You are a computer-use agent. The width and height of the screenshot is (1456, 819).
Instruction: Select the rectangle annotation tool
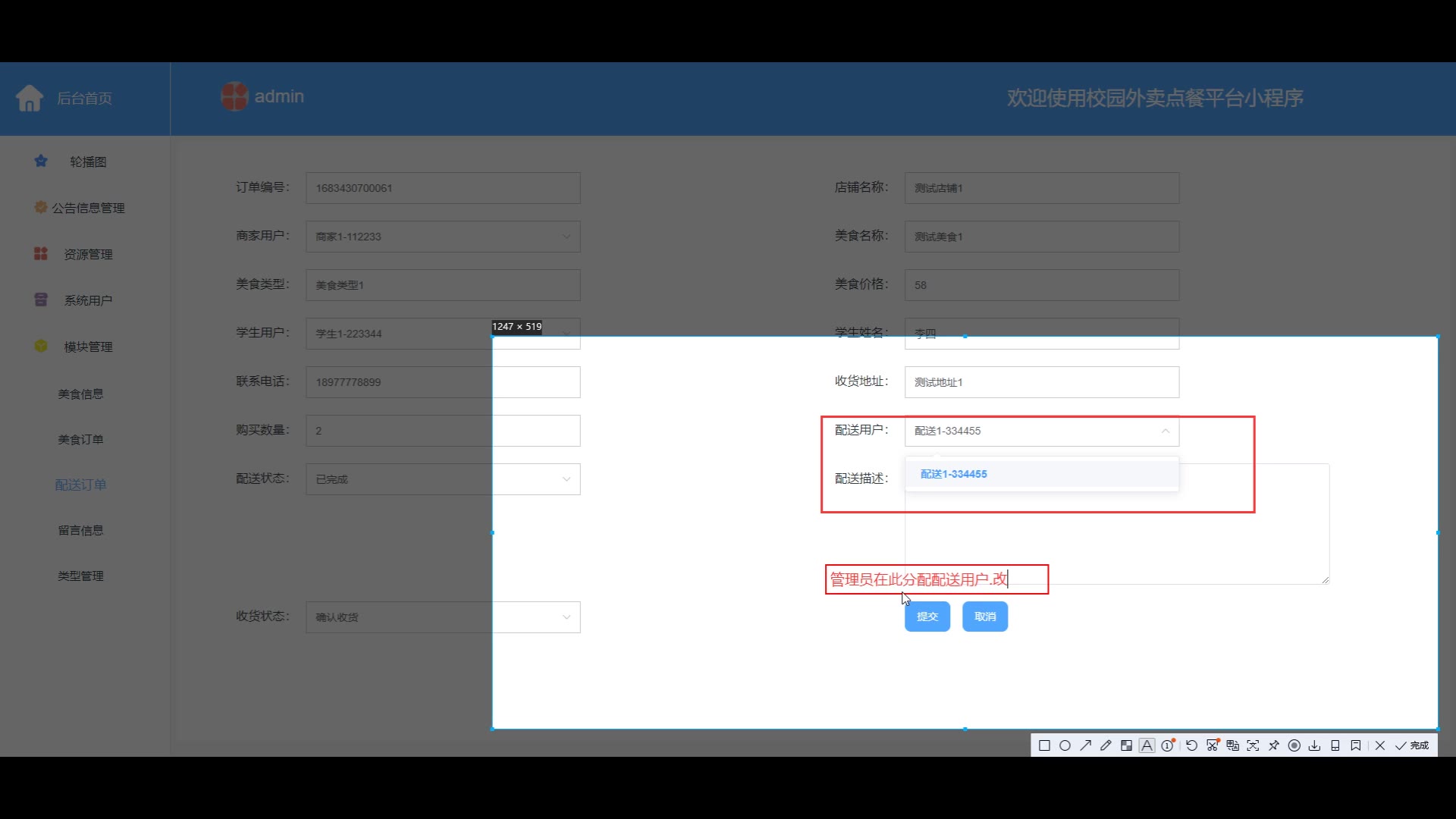[x=1044, y=745]
